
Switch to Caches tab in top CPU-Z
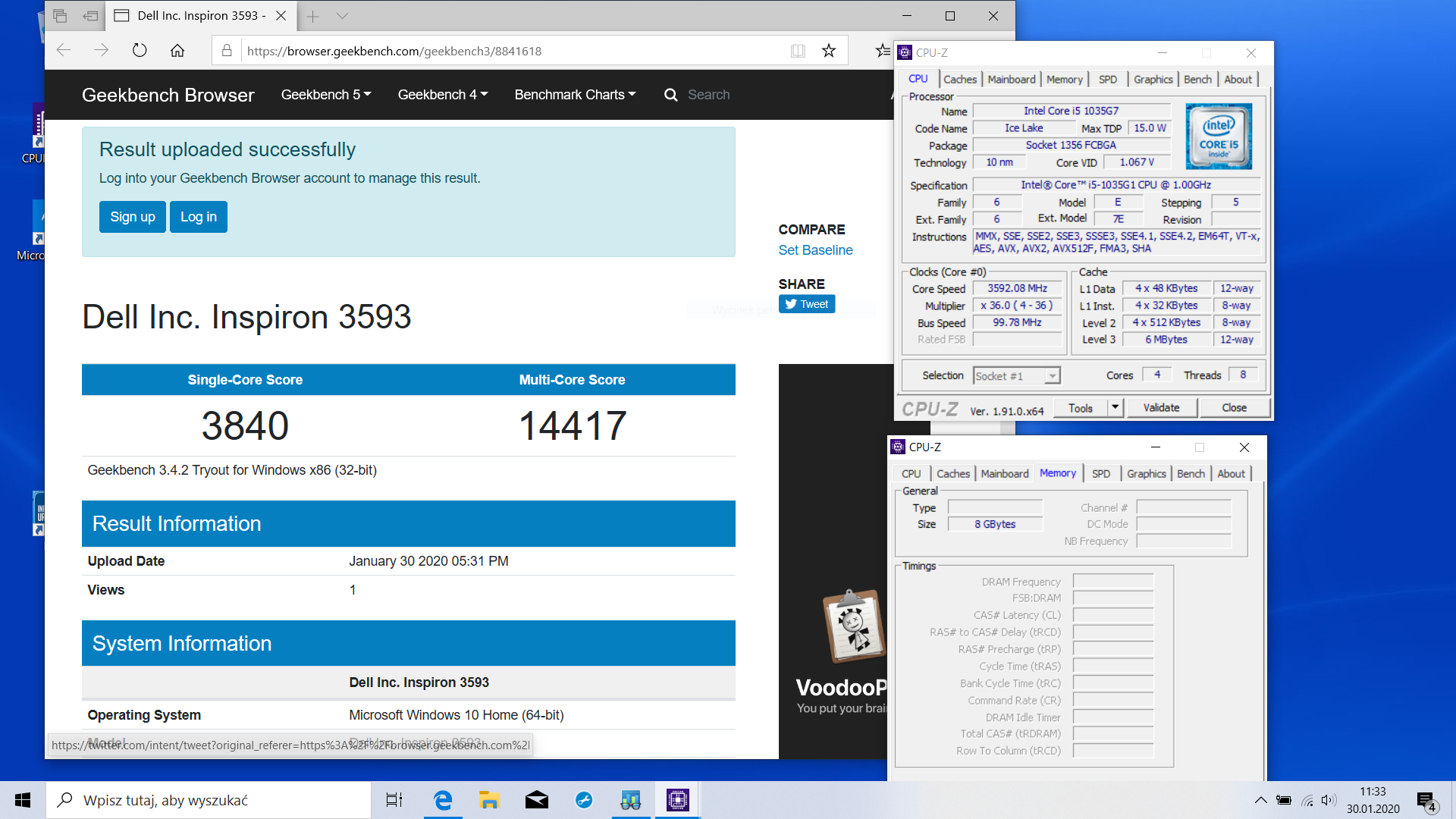[x=960, y=79]
